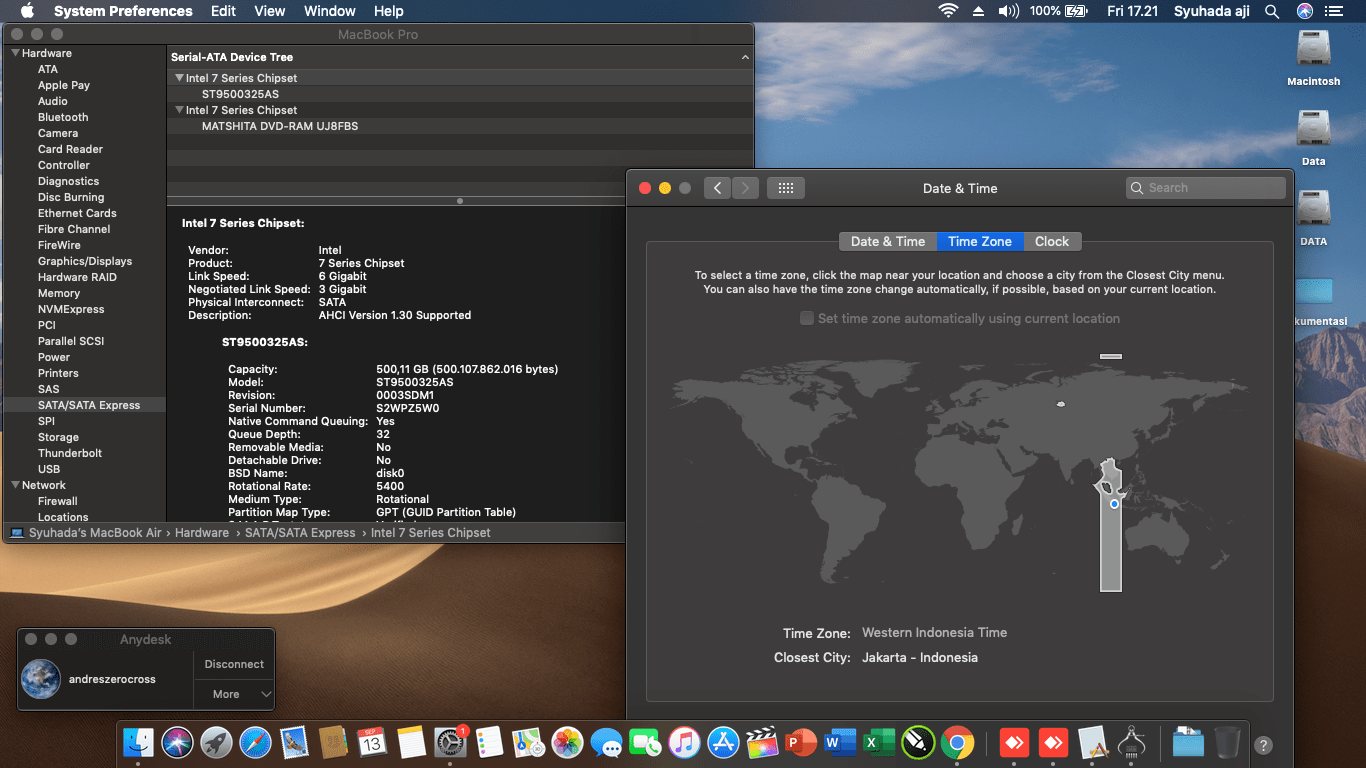
Task: Open Safari from the Dock
Action: click(255, 742)
